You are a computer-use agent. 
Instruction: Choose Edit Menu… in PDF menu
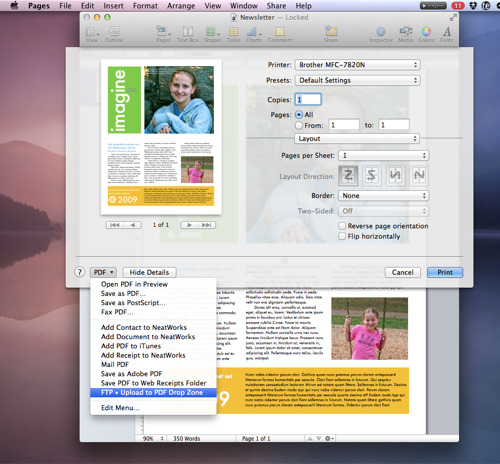click(x=154, y=408)
